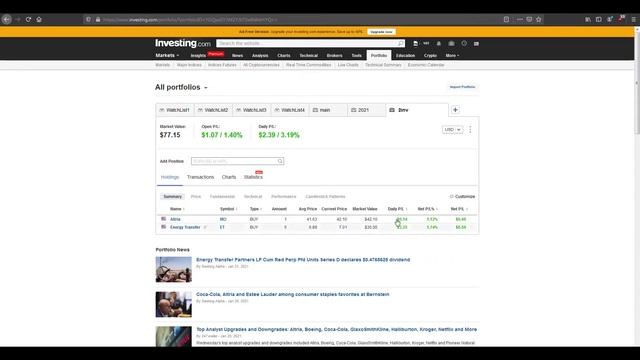Bookmark this page with the star icon
Image resolution: width=640 pixels, height=360 pixels.
point(538,19)
